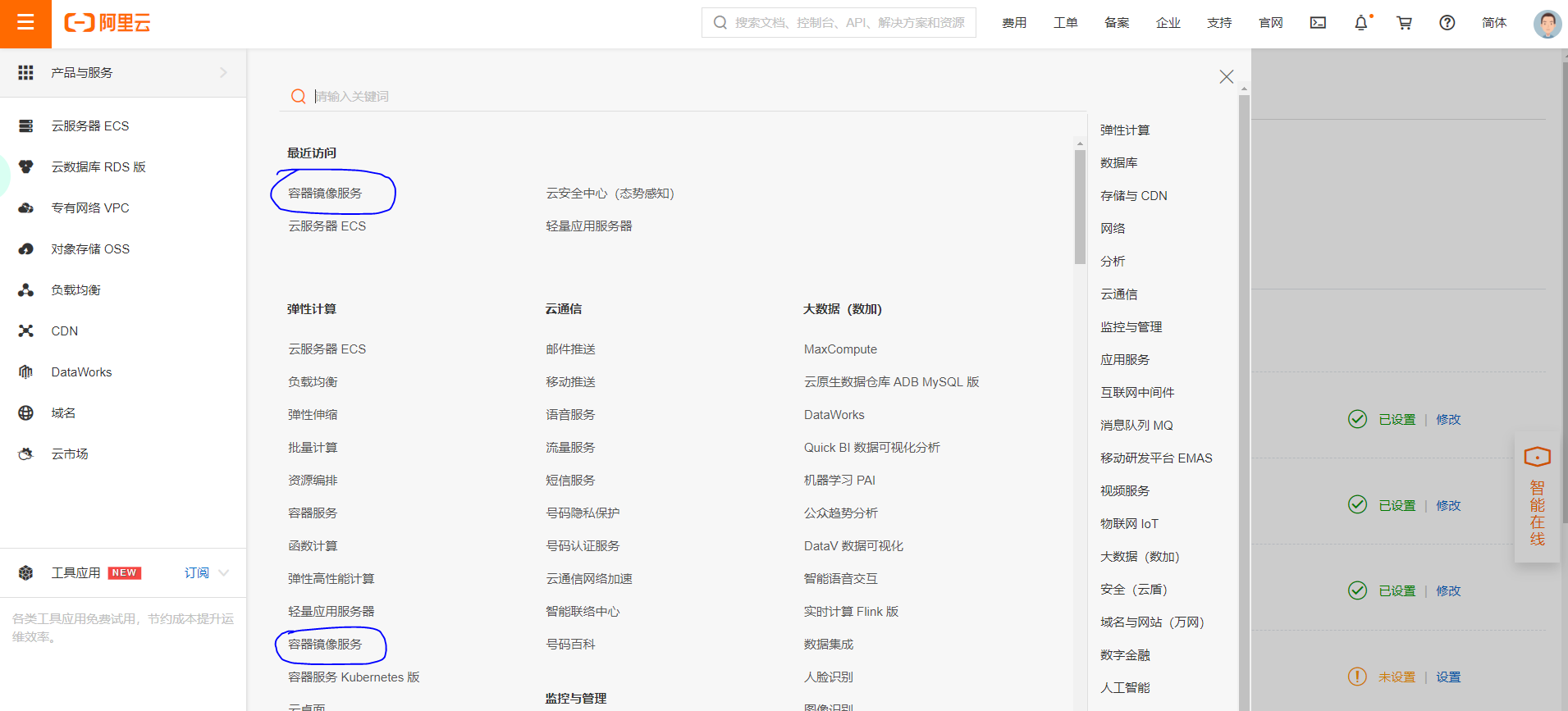Open DataV 数据可视化 link
Image resolution: width=1568 pixels, height=711 pixels.
853,546
